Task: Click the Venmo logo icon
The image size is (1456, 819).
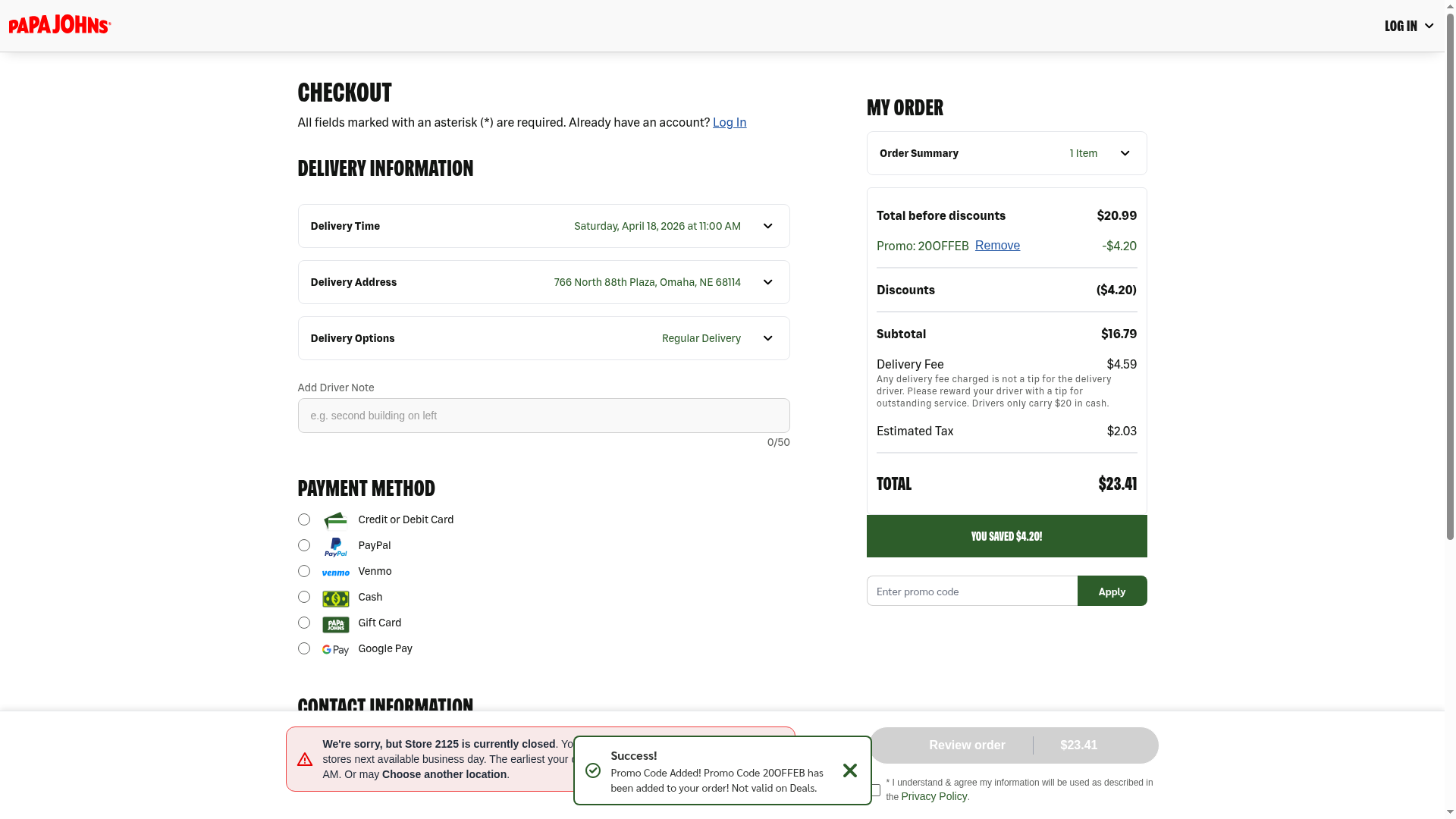Action: tap(335, 573)
